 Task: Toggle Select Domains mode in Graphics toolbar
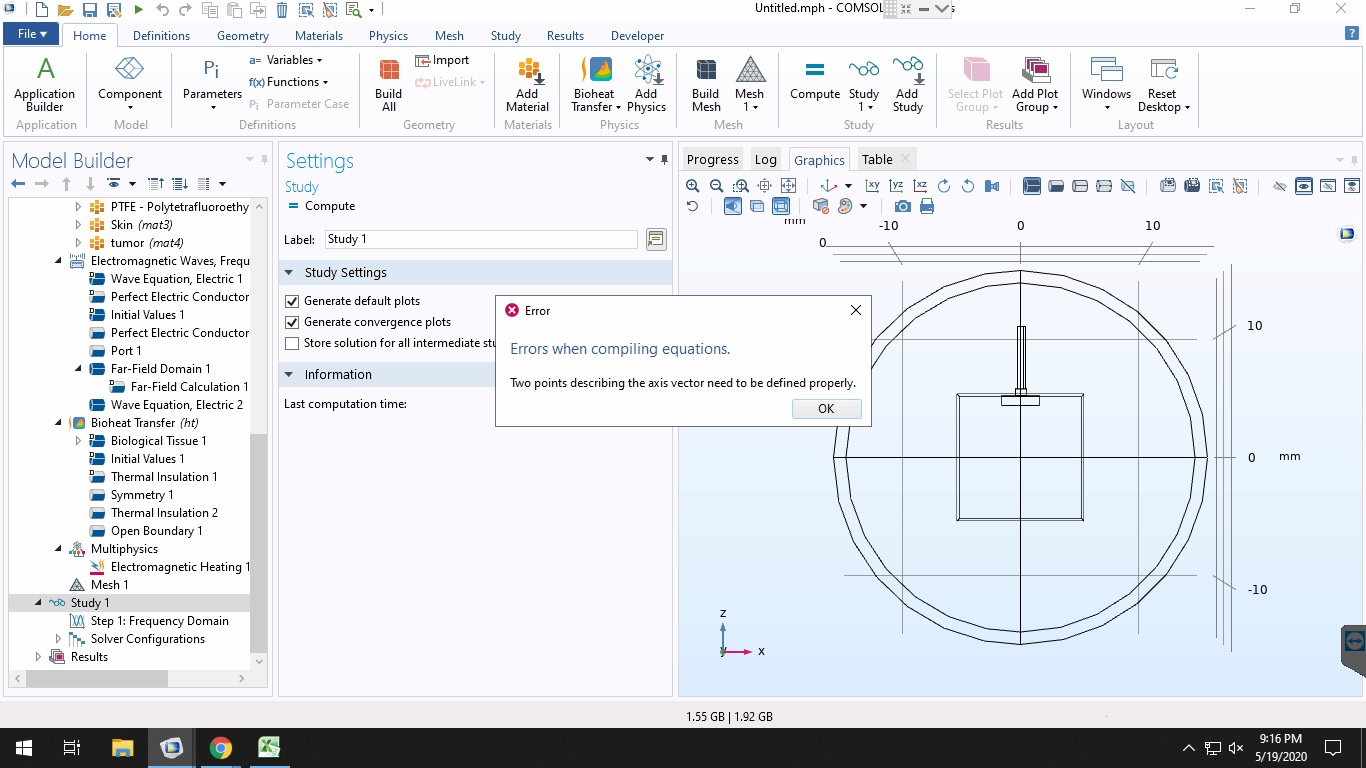pyautogui.click(x=1031, y=186)
